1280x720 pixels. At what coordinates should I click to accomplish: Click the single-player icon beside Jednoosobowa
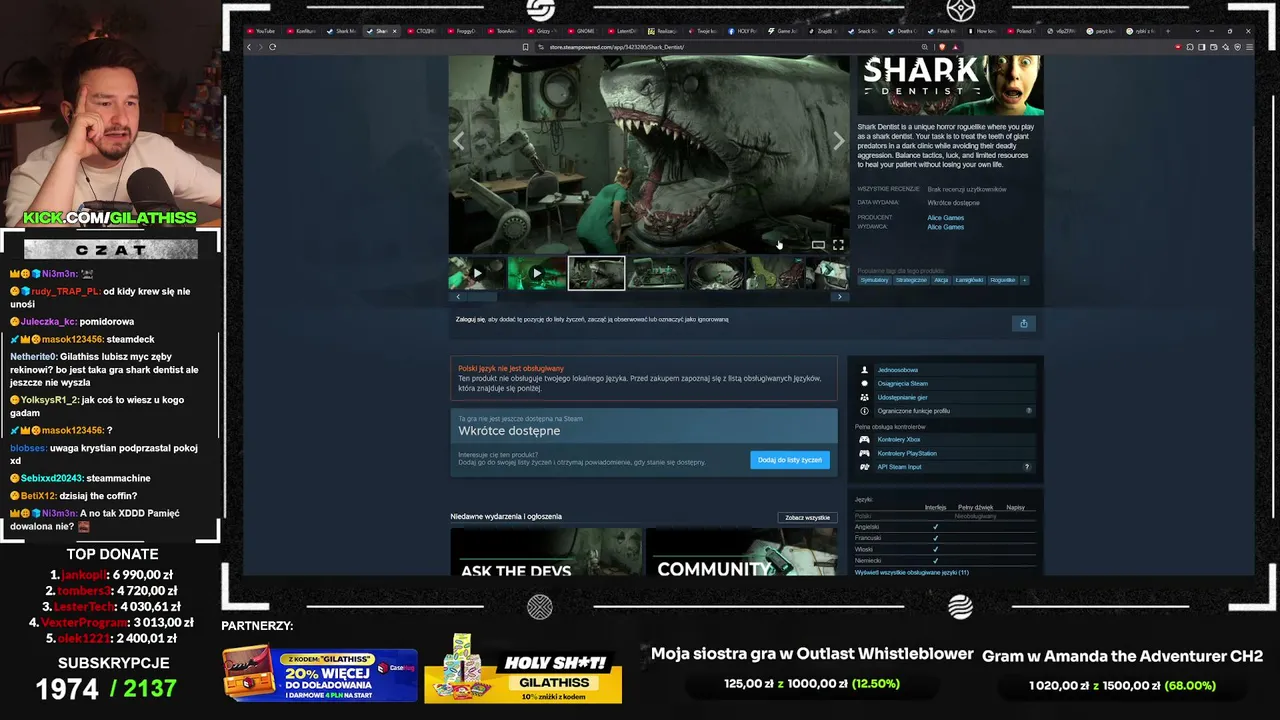(865, 370)
